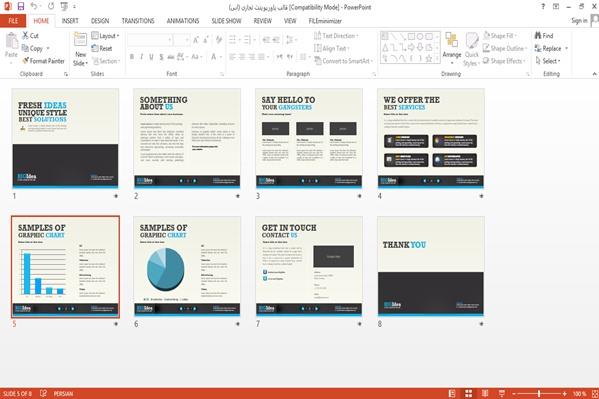Viewport: 599px width, 399px height.
Task: Click the font size combo box
Action: coord(181,40)
